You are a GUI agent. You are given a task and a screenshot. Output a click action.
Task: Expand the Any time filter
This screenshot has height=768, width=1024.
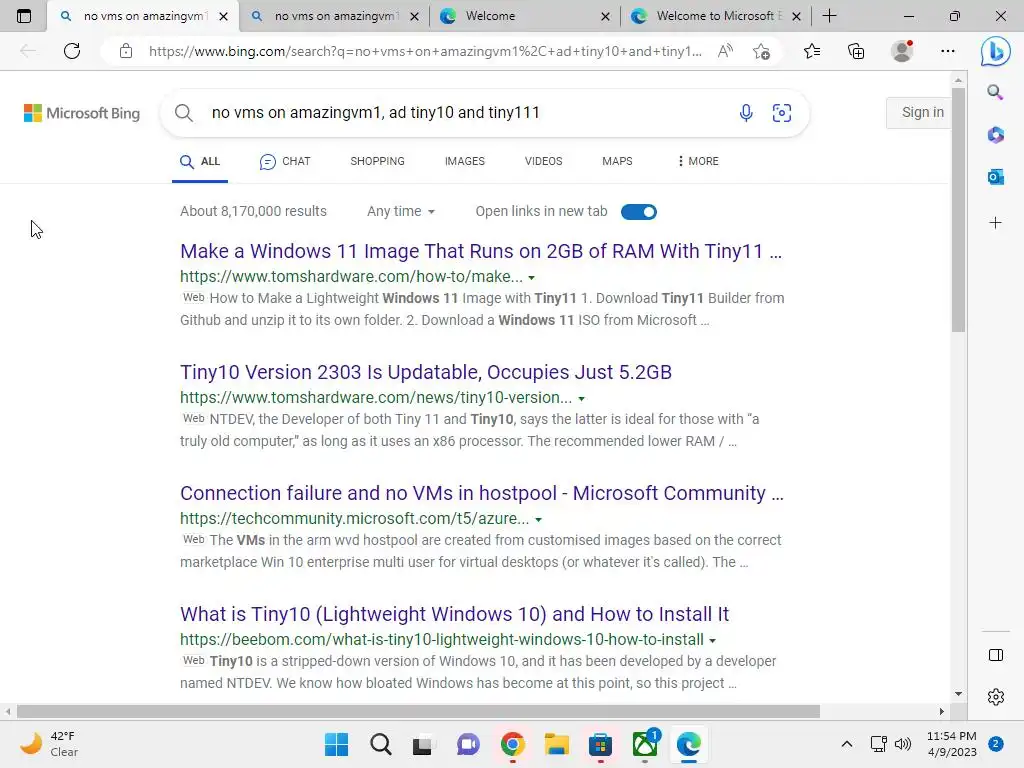coord(400,212)
